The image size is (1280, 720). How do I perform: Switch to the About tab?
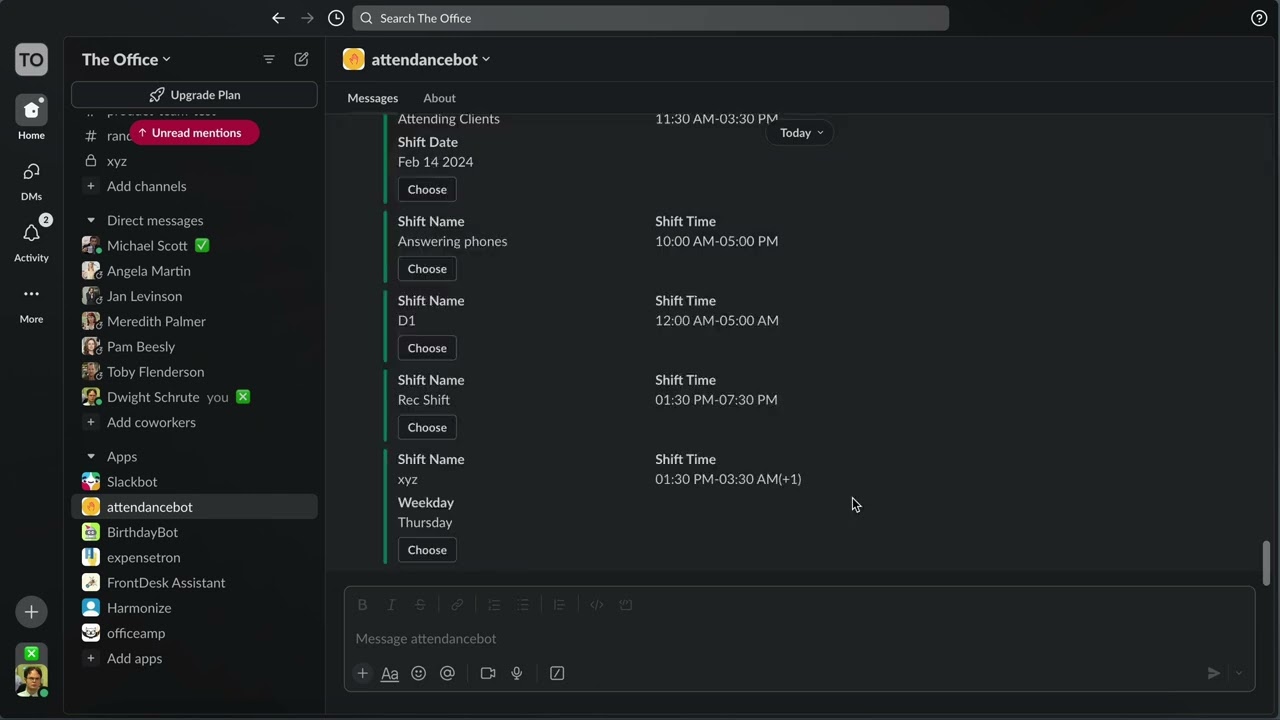[x=439, y=98]
